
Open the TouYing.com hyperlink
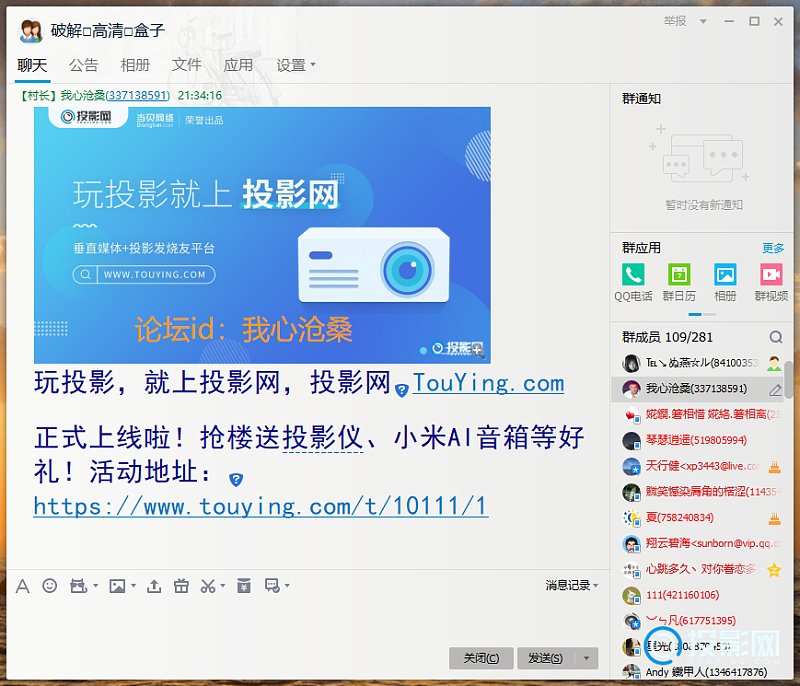[488, 383]
